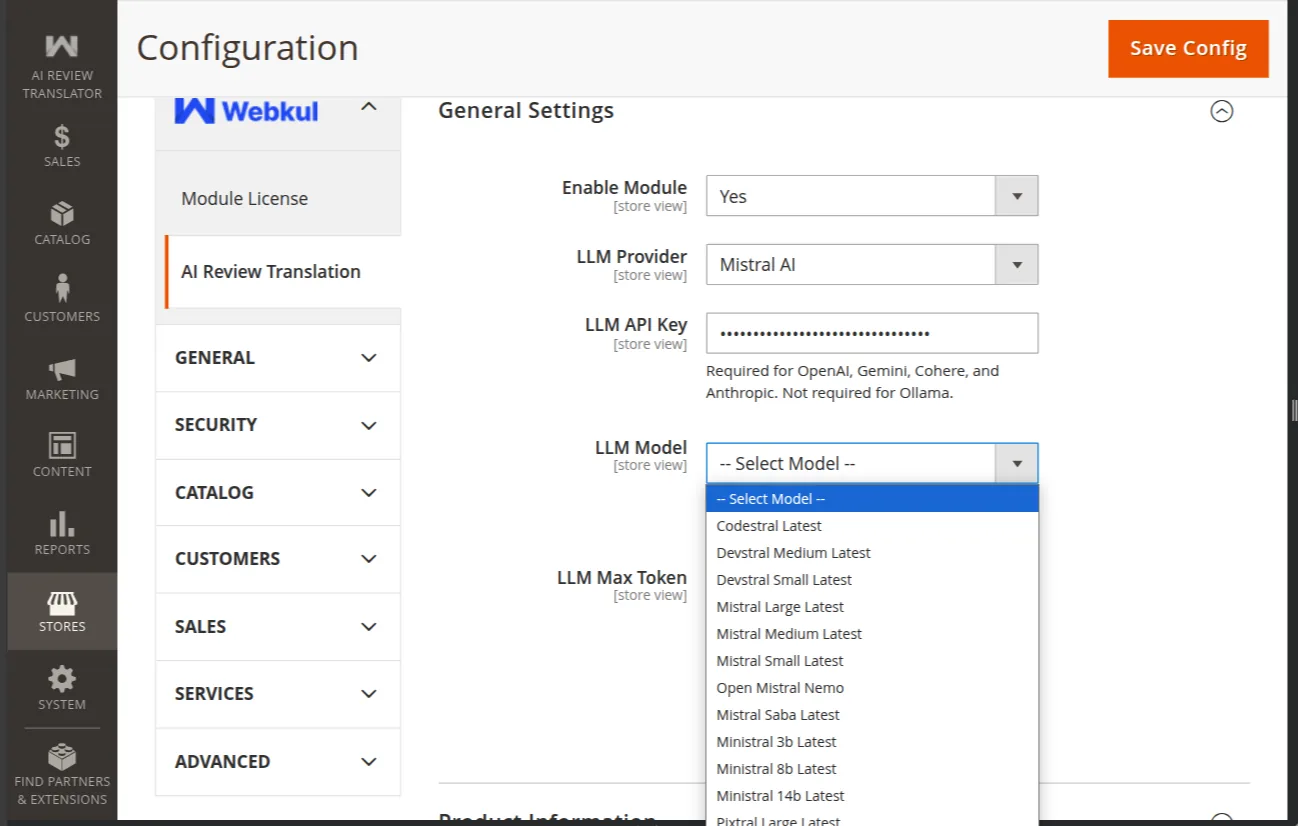
Task: Click the Enable Module label
Action: pos(624,187)
